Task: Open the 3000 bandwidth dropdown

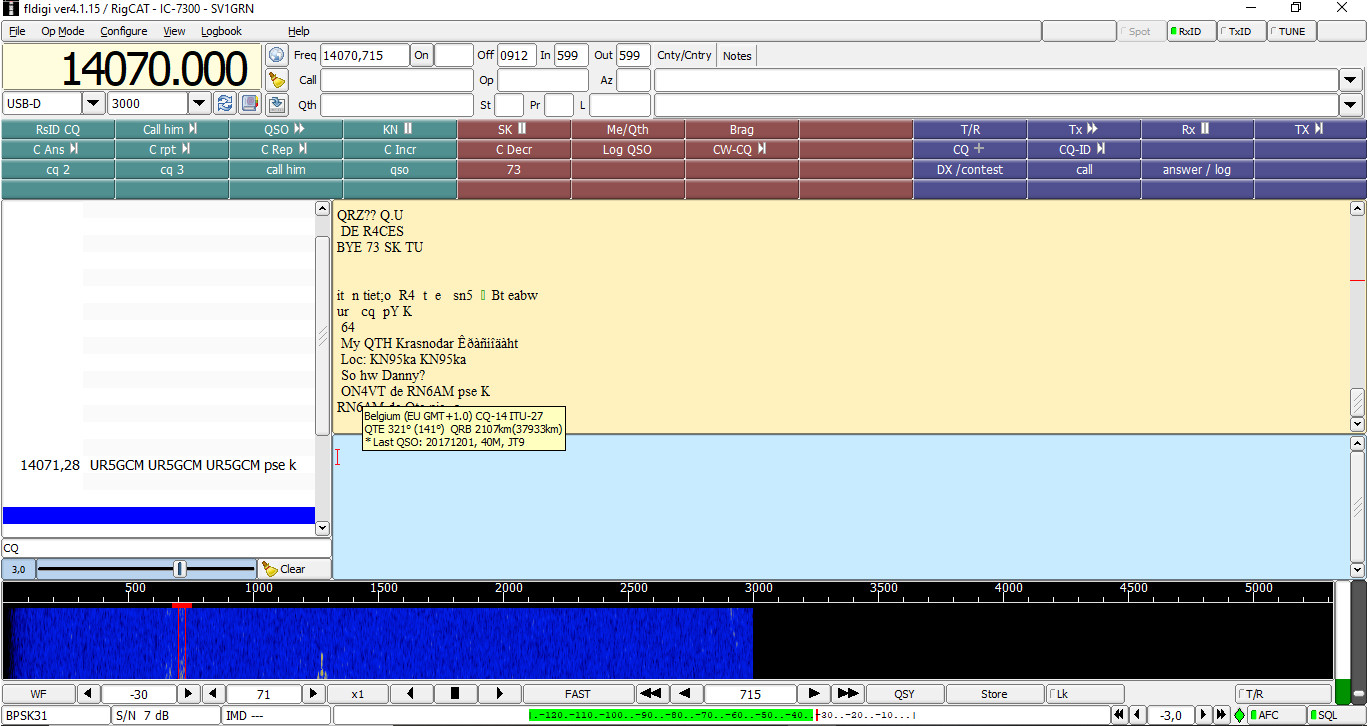Action: click(x=199, y=103)
